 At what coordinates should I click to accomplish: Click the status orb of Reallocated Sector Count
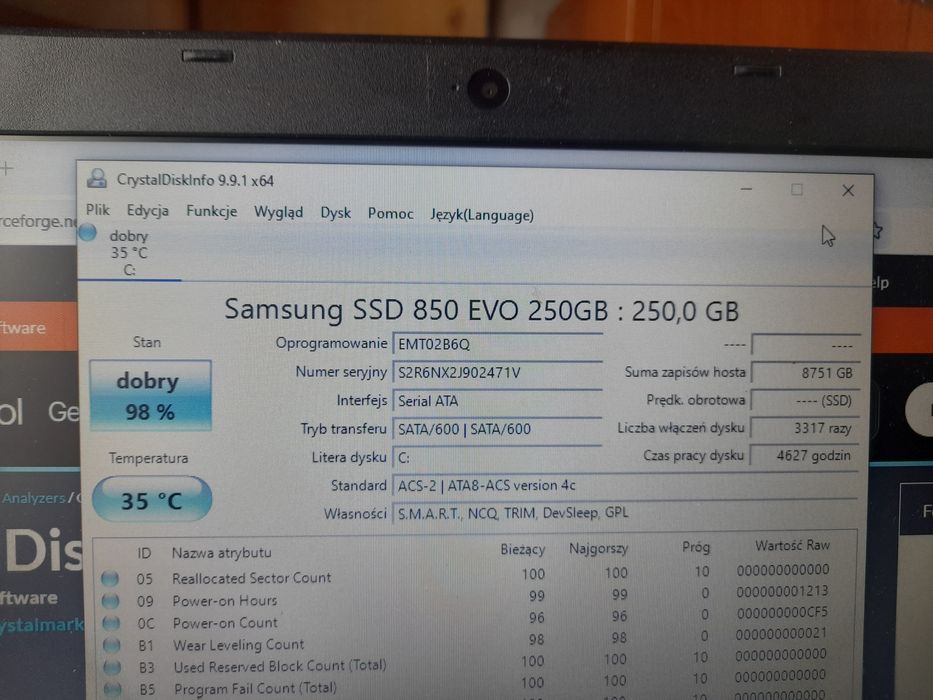tap(110, 578)
